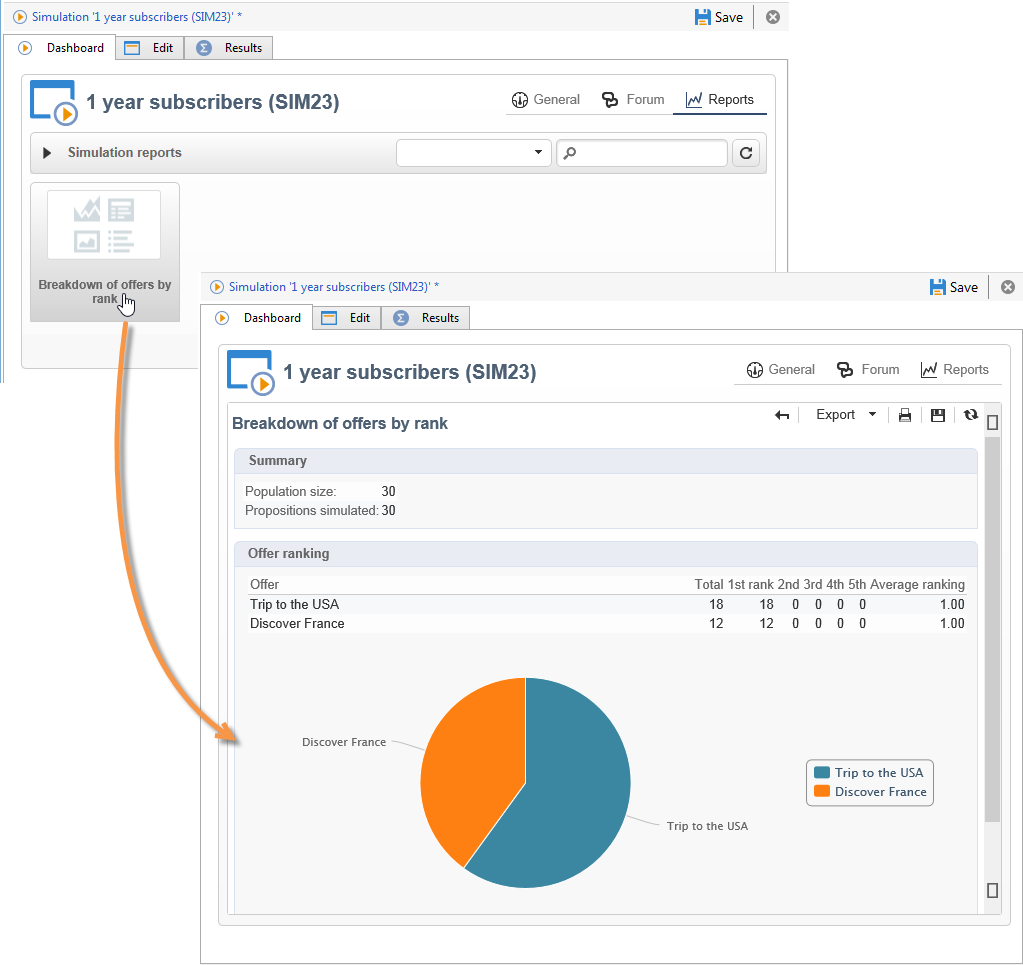Viewport: 1023px width, 965px height.
Task: Click the report search input field
Action: pos(642,153)
